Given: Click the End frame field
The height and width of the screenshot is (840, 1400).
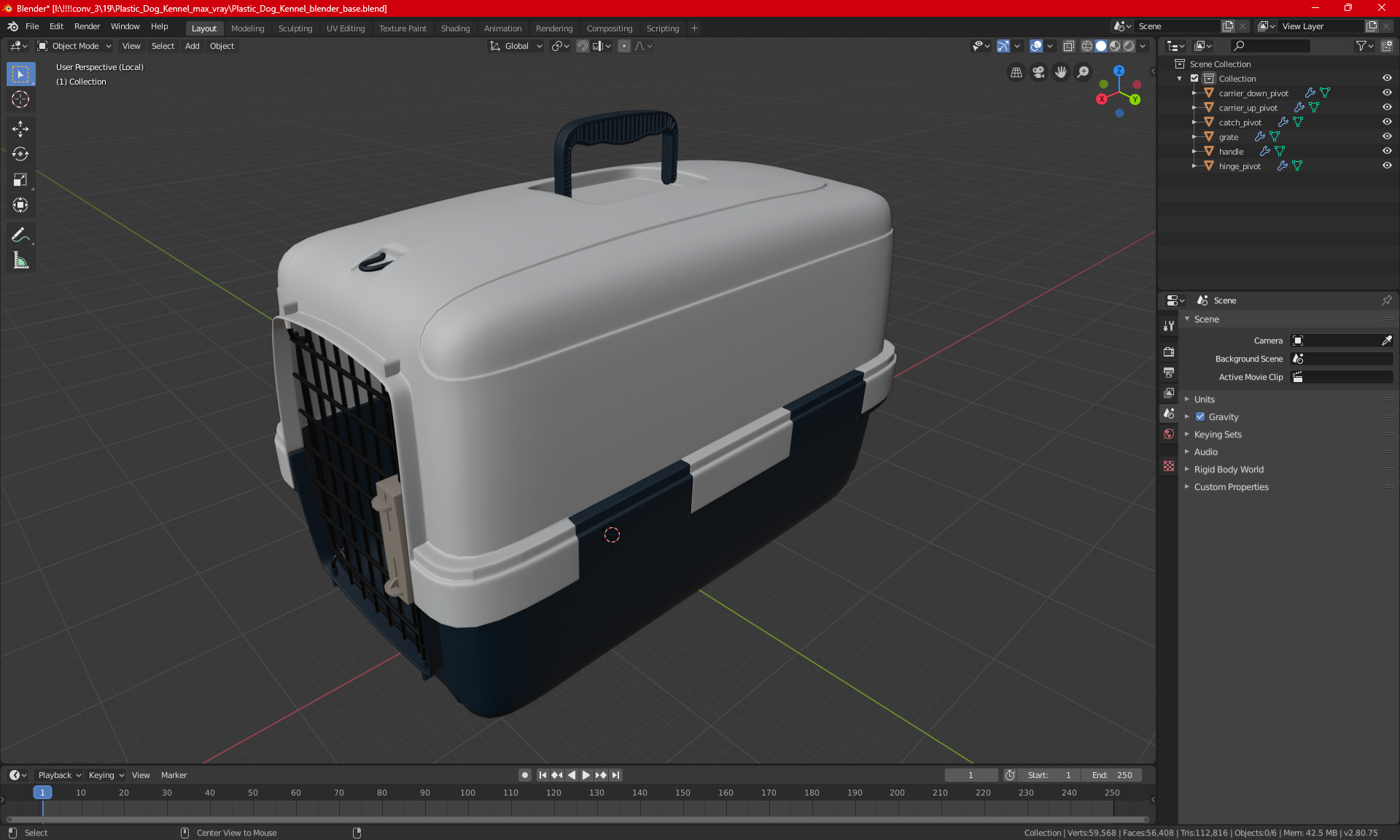Looking at the screenshot, I should click(1112, 775).
